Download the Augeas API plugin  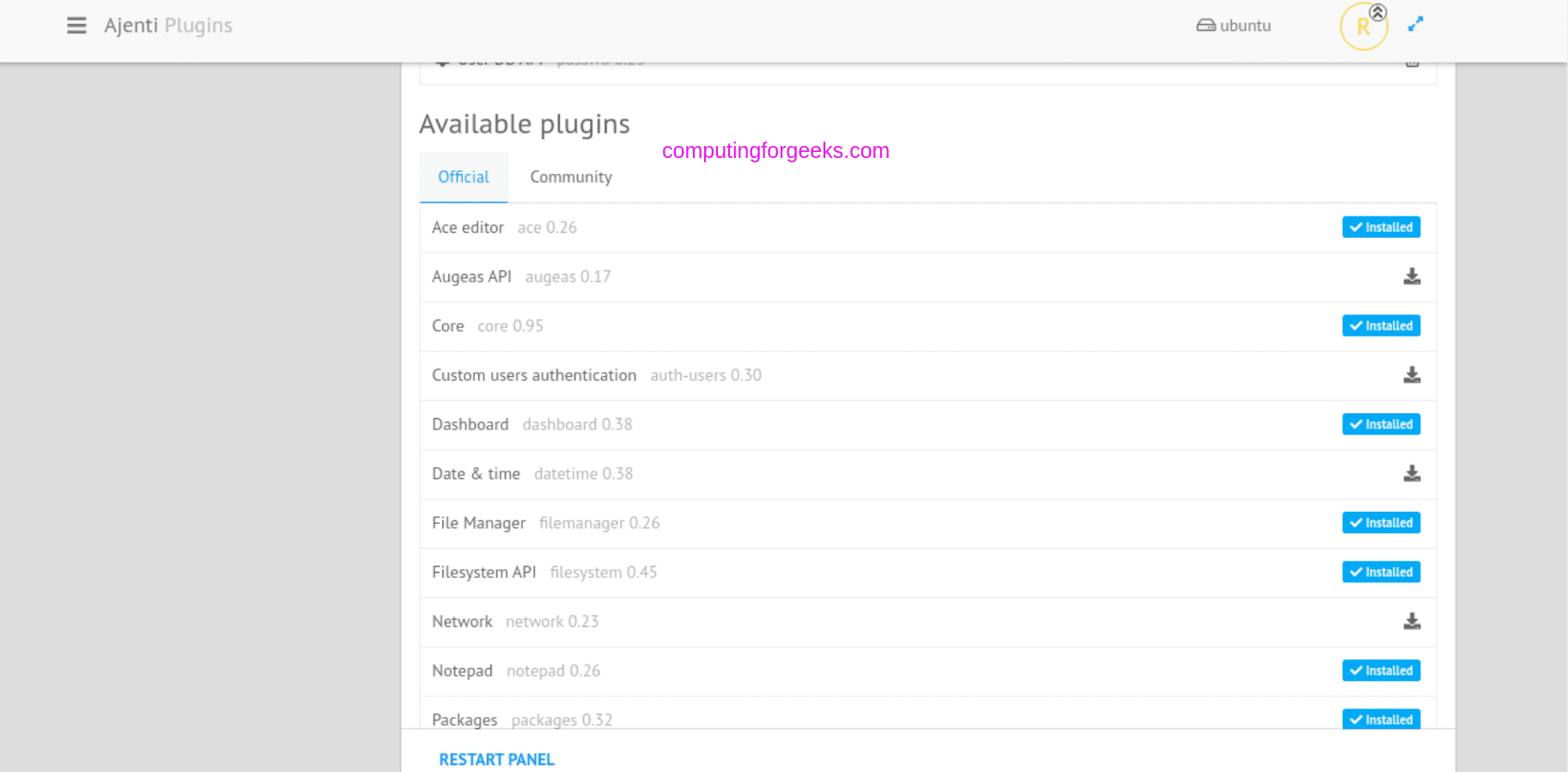click(1412, 277)
